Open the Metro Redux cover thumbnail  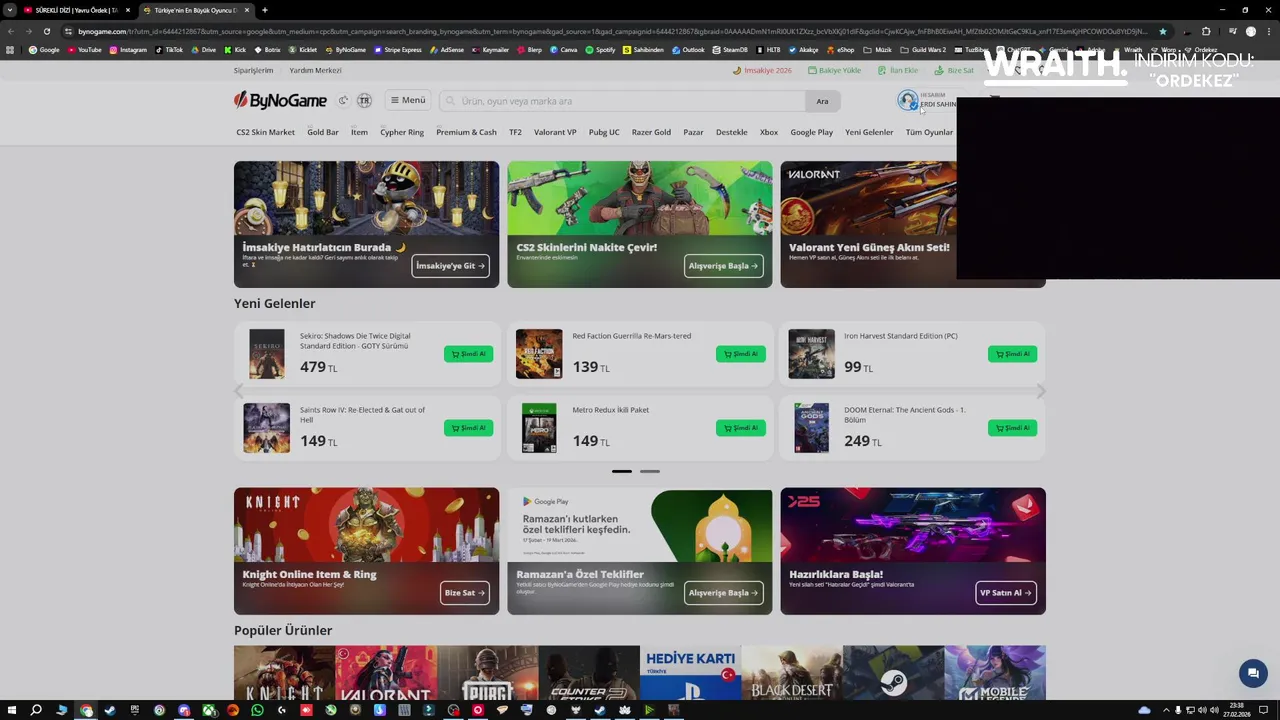click(x=539, y=428)
